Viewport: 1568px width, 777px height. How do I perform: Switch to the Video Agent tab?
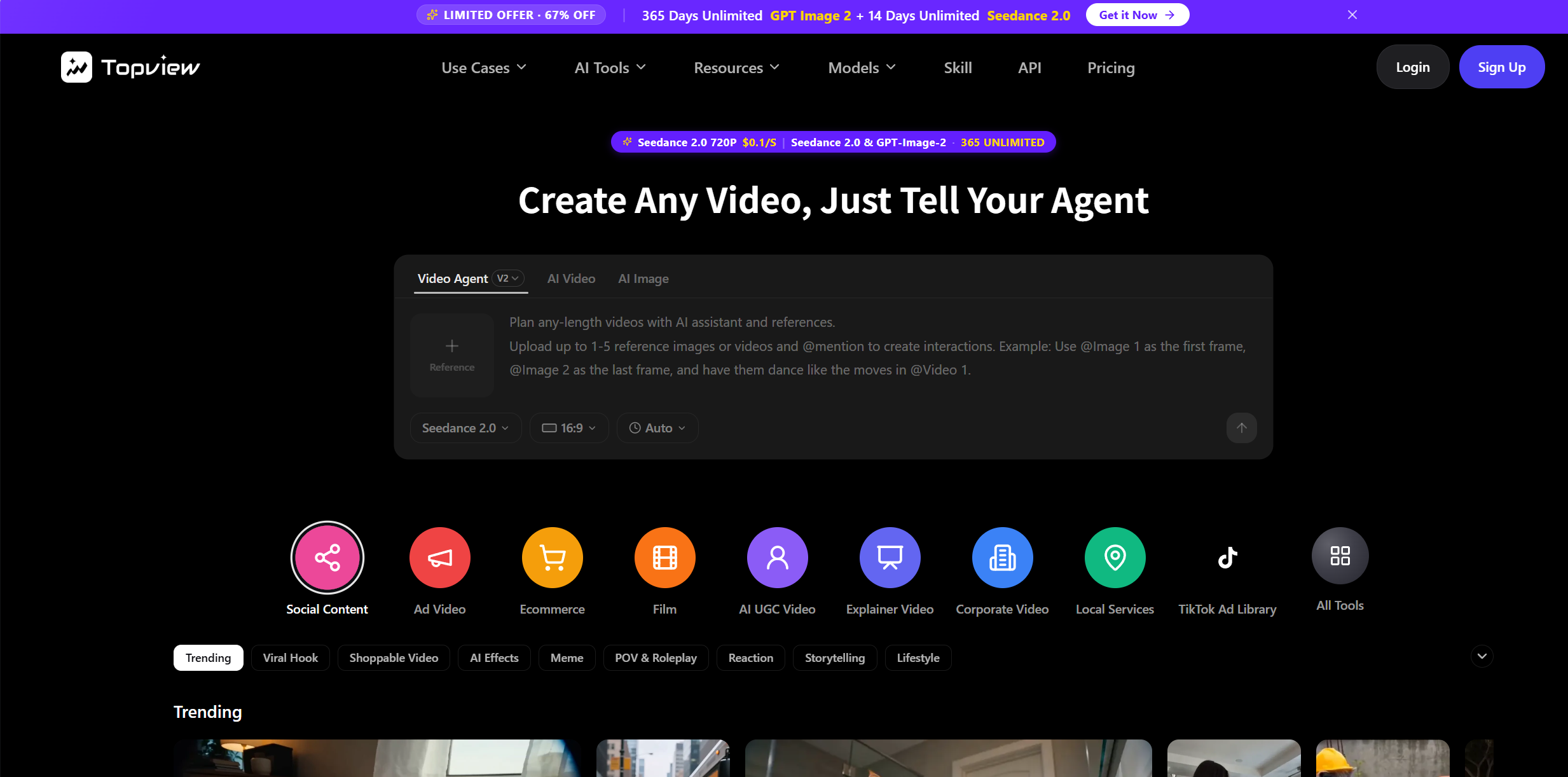pos(453,278)
